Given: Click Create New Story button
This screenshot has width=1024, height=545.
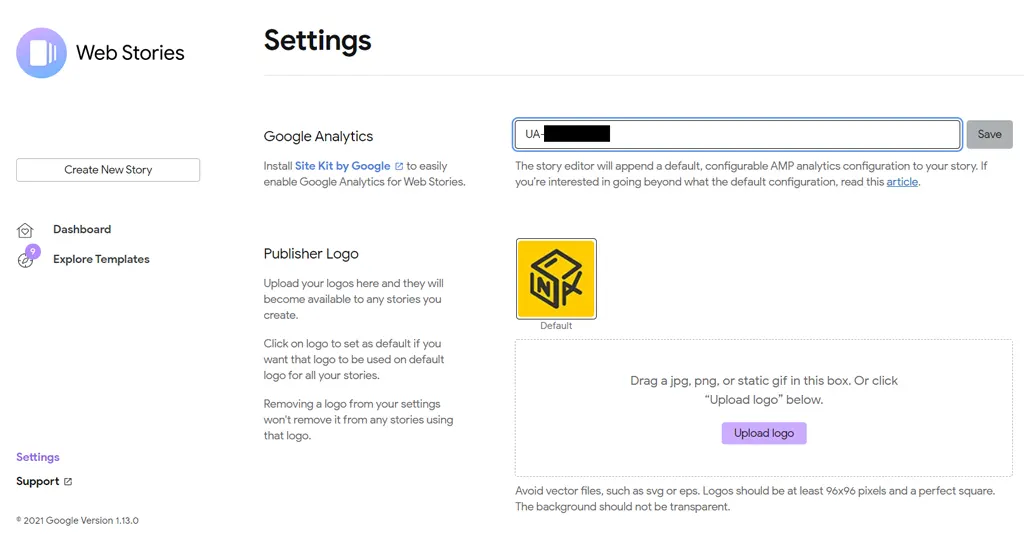Looking at the screenshot, I should (x=108, y=170).
